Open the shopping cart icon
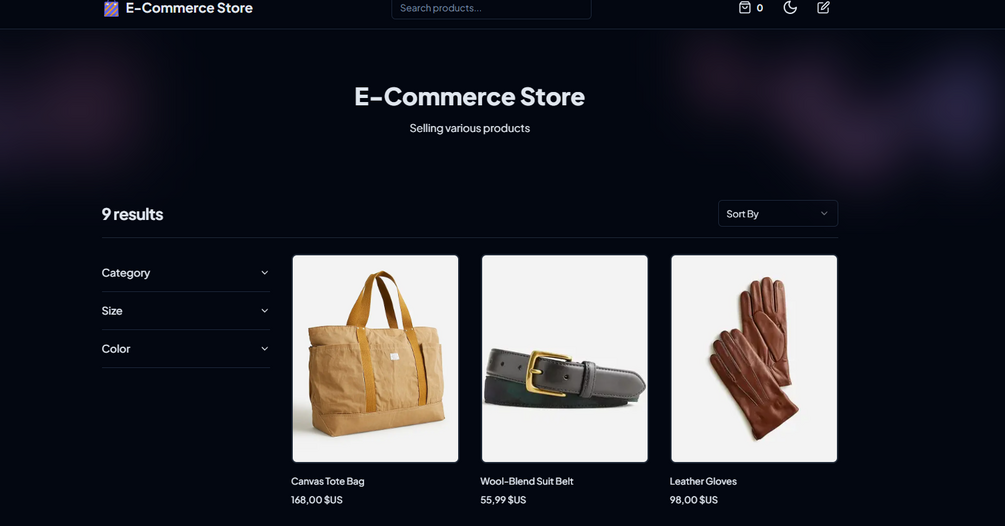1005x526 pixels. click(x=744, y=8)
